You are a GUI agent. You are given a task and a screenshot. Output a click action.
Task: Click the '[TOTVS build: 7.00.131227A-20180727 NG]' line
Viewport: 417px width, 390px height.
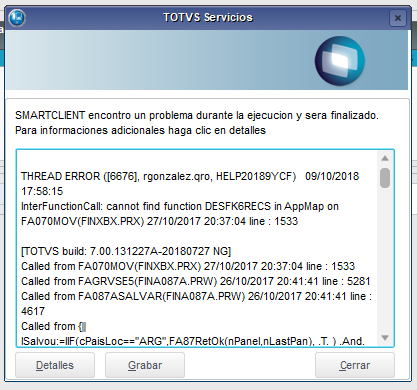(x=126, y=251)
